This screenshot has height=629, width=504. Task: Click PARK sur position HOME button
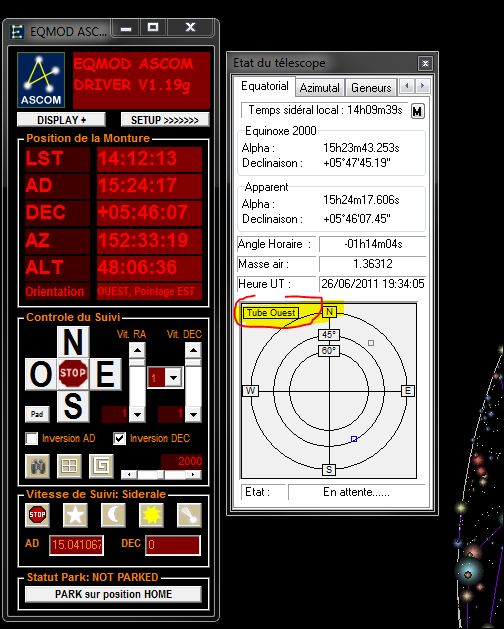(x=113, y=594)
